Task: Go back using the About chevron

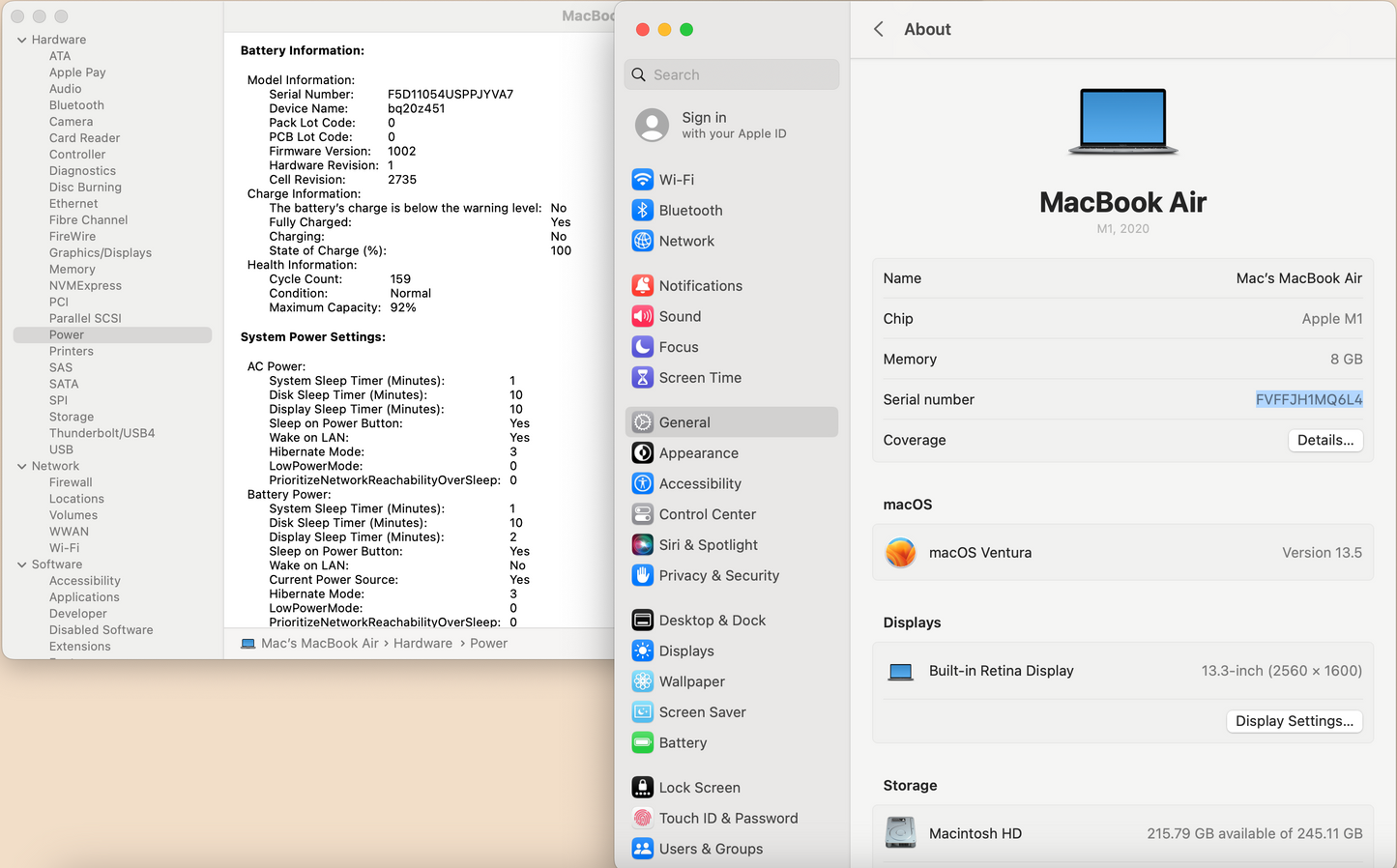Action: (879, 29)
